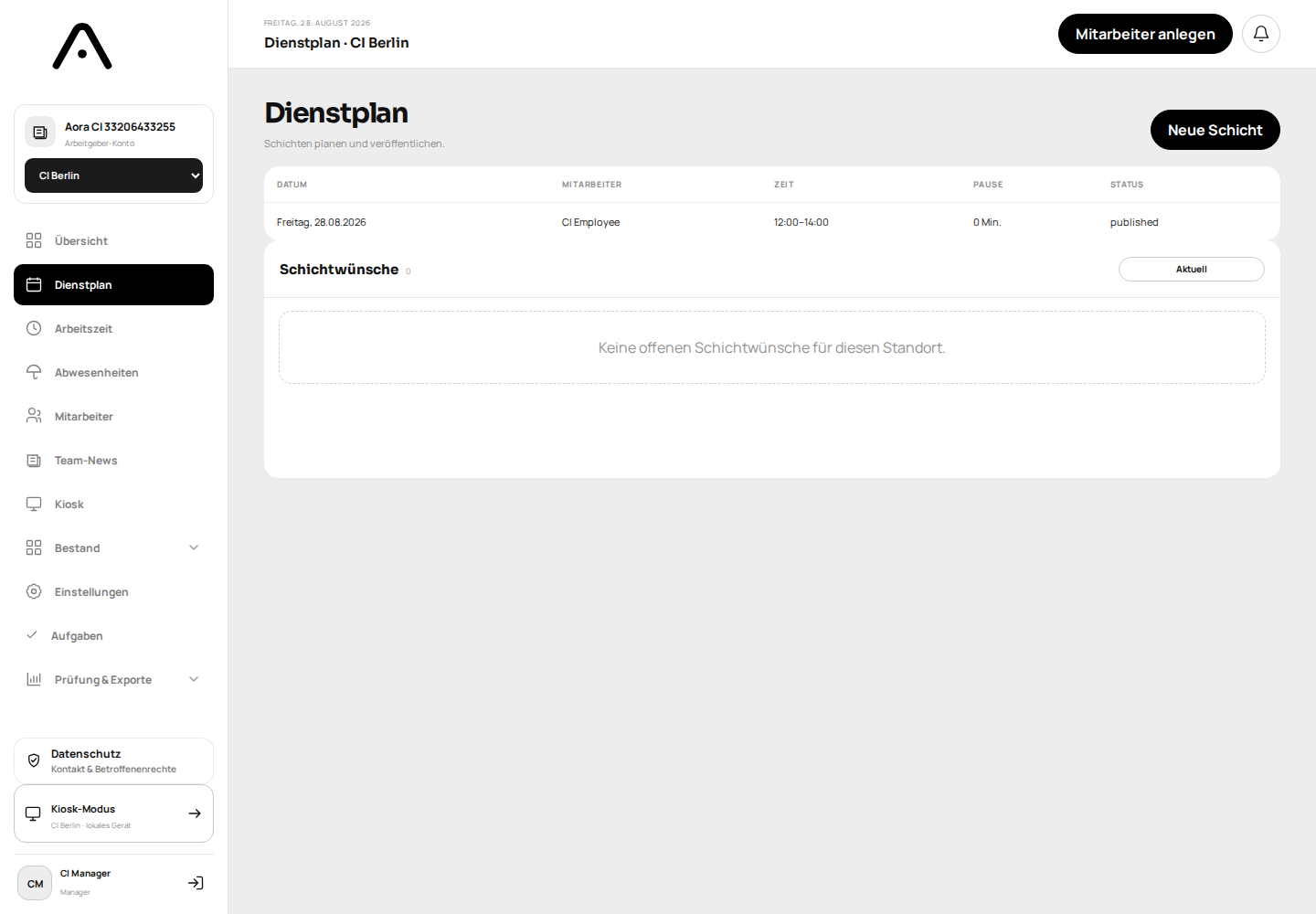
Task: Open the CI Berlin location dropdown
Action: pos(113,175)
